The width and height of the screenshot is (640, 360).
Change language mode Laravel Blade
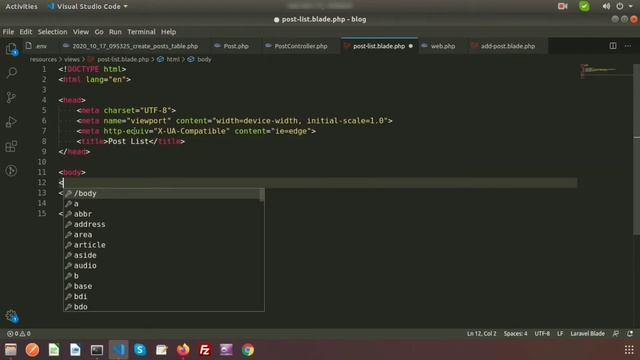[x=587, y=333]
